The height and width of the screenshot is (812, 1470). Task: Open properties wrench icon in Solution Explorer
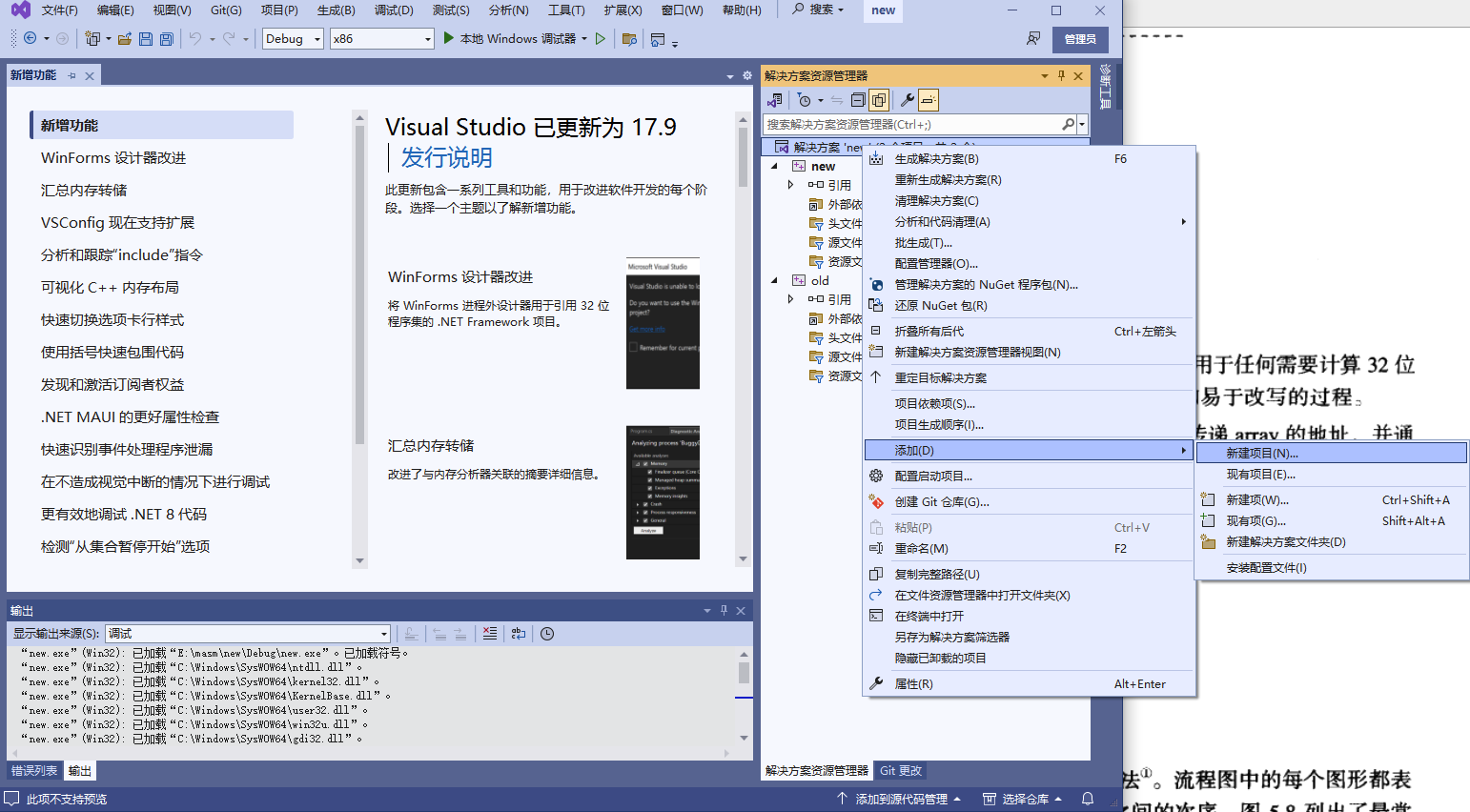908,100
